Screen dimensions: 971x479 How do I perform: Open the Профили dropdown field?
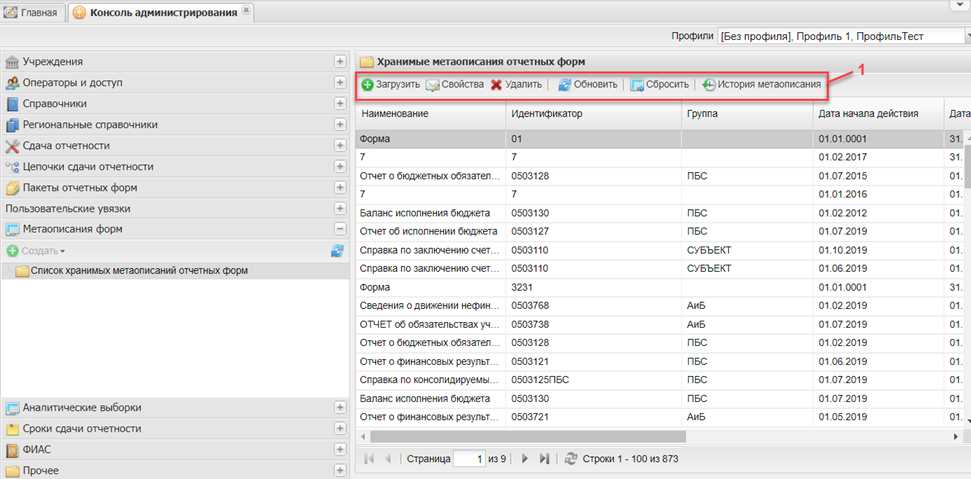pos(835,36)
